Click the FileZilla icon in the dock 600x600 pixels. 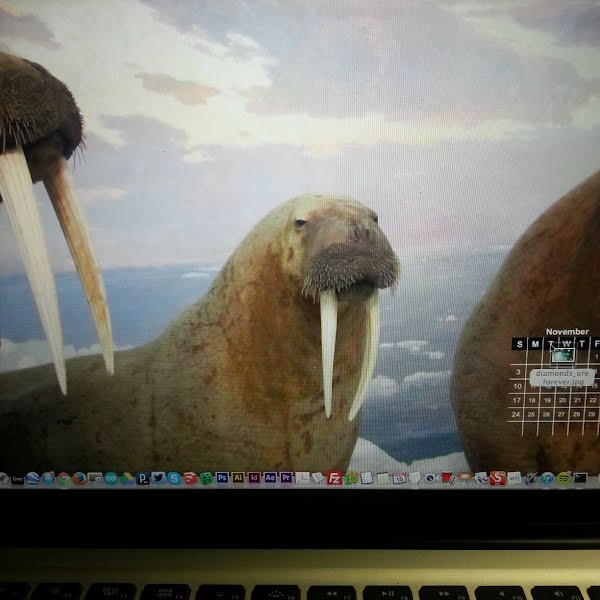pos(334,478)
